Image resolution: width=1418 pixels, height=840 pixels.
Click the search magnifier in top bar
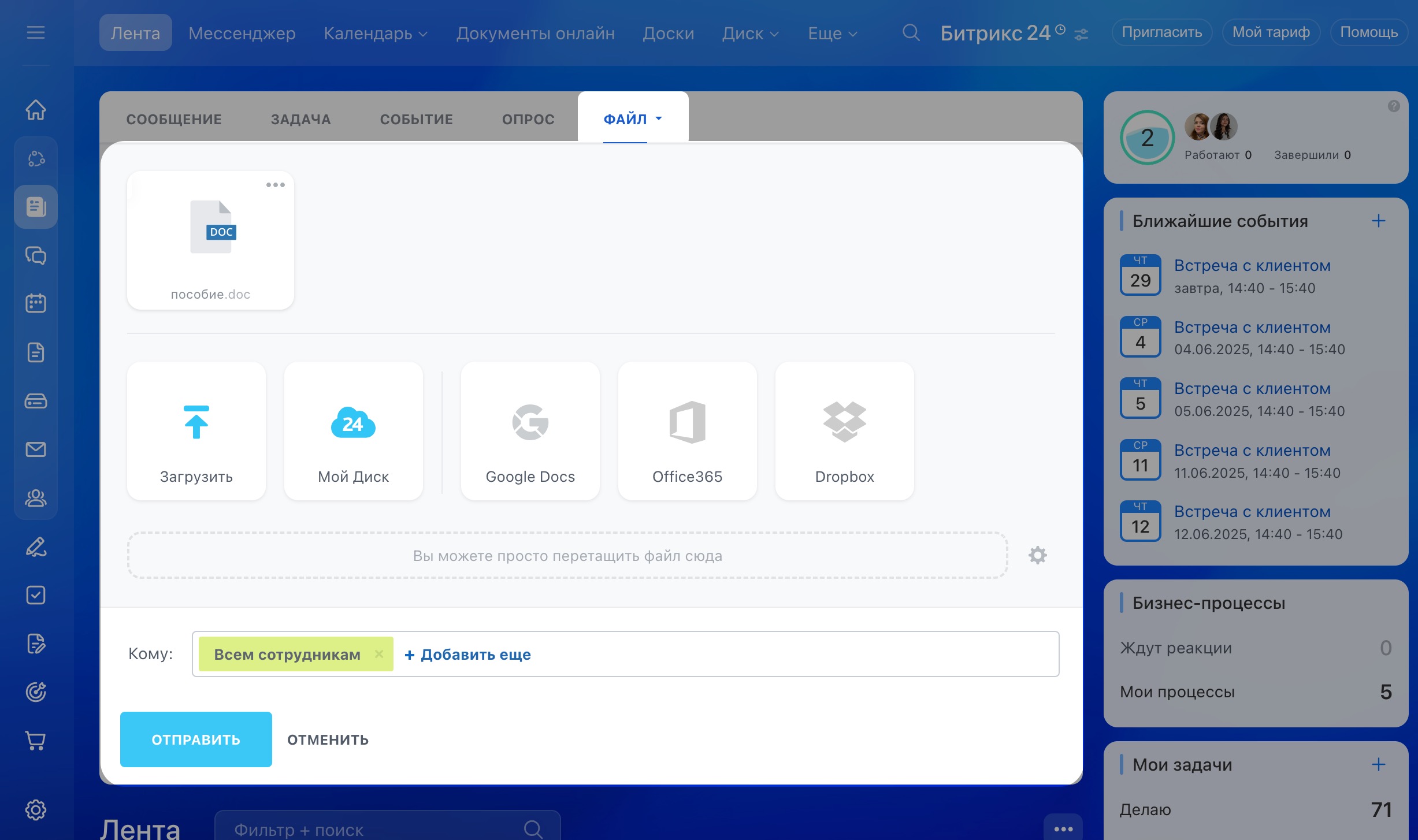[x=911, y=32]
